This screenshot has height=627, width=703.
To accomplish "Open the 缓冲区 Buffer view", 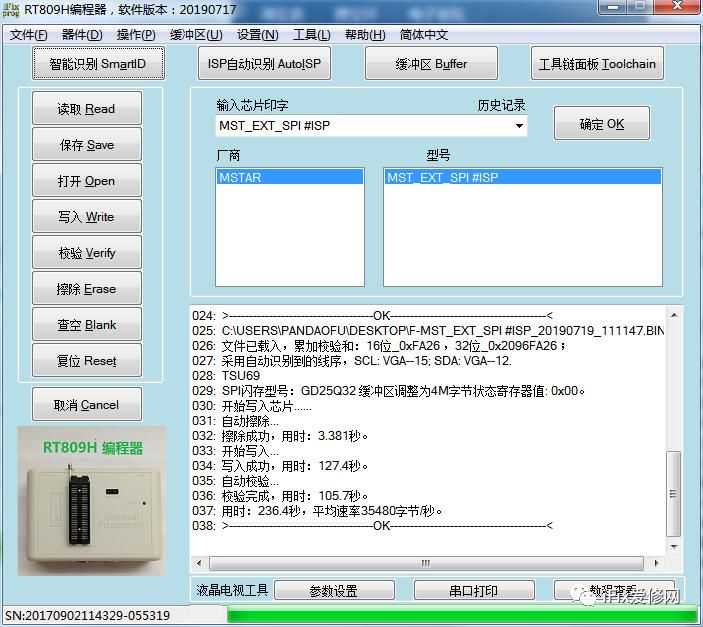I will pyautogui.click(x=431, y=64).
